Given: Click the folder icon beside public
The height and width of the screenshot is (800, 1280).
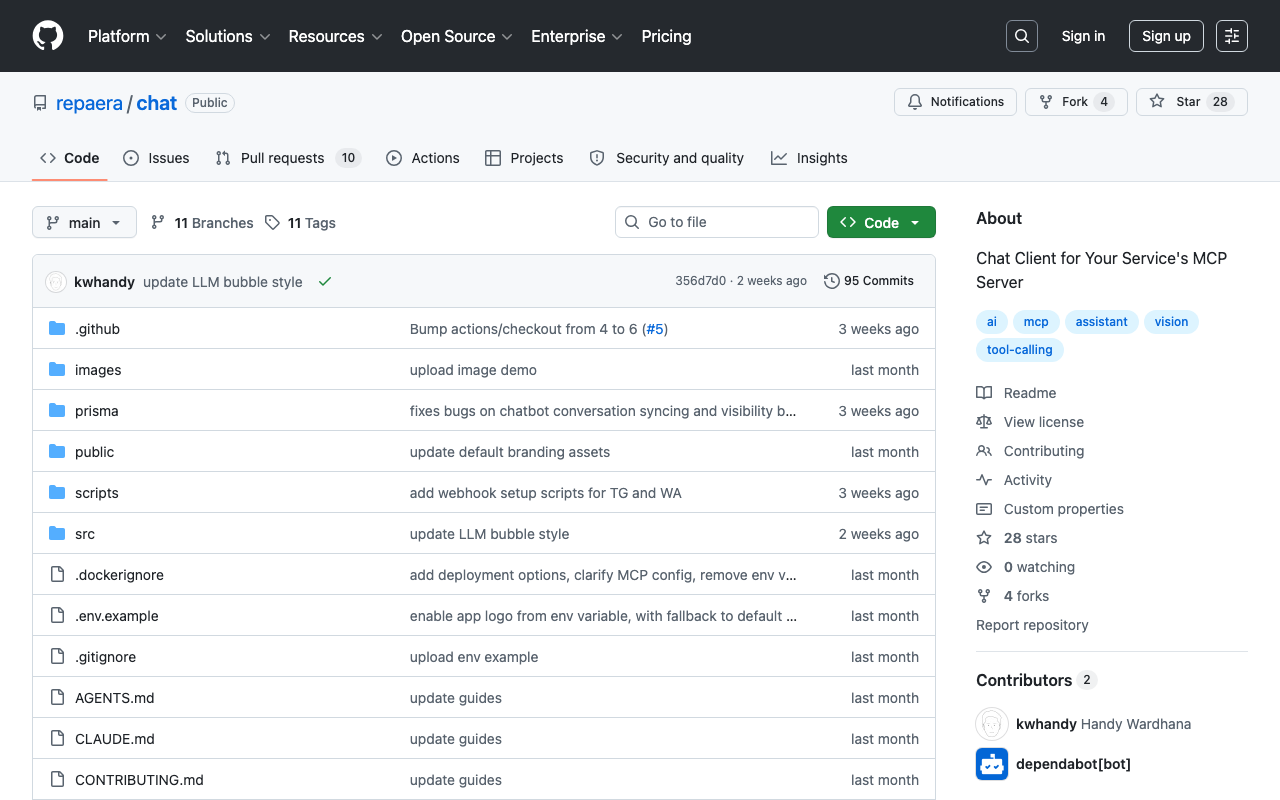Looking at the screenshot, I should click(57, 452).
